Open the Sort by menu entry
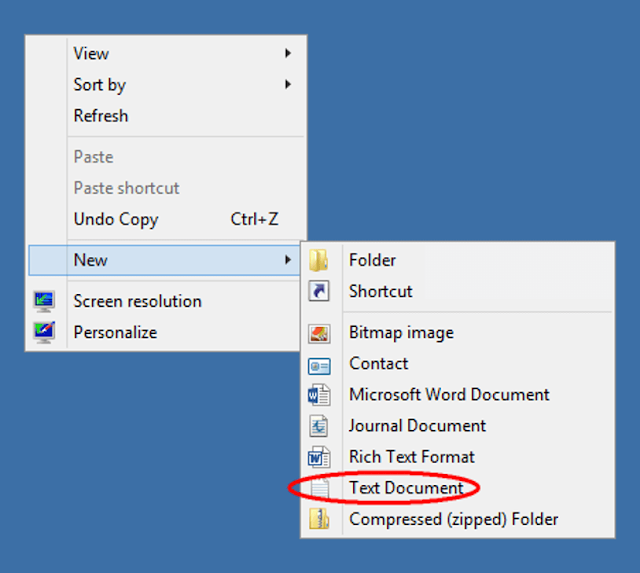This screenshot has height=573, width=640. coord(166,84)
